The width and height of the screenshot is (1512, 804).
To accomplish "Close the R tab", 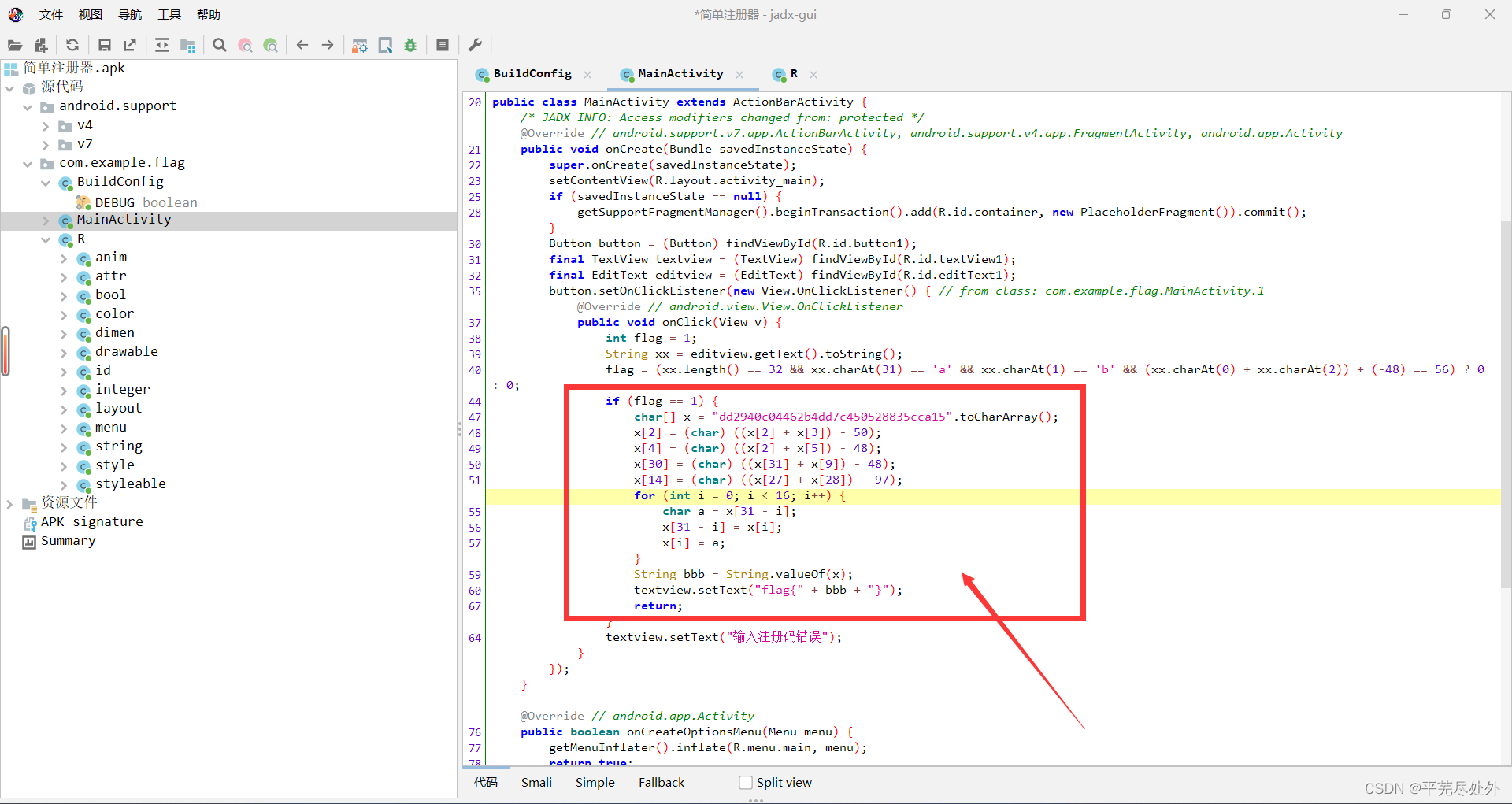I will [x=813, y=75].
